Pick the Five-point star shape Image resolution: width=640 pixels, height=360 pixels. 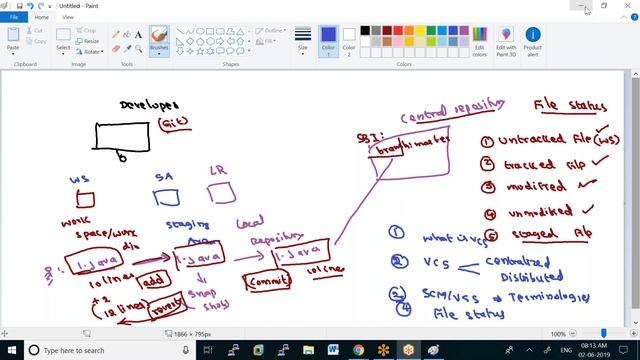[x=200, y=51]
